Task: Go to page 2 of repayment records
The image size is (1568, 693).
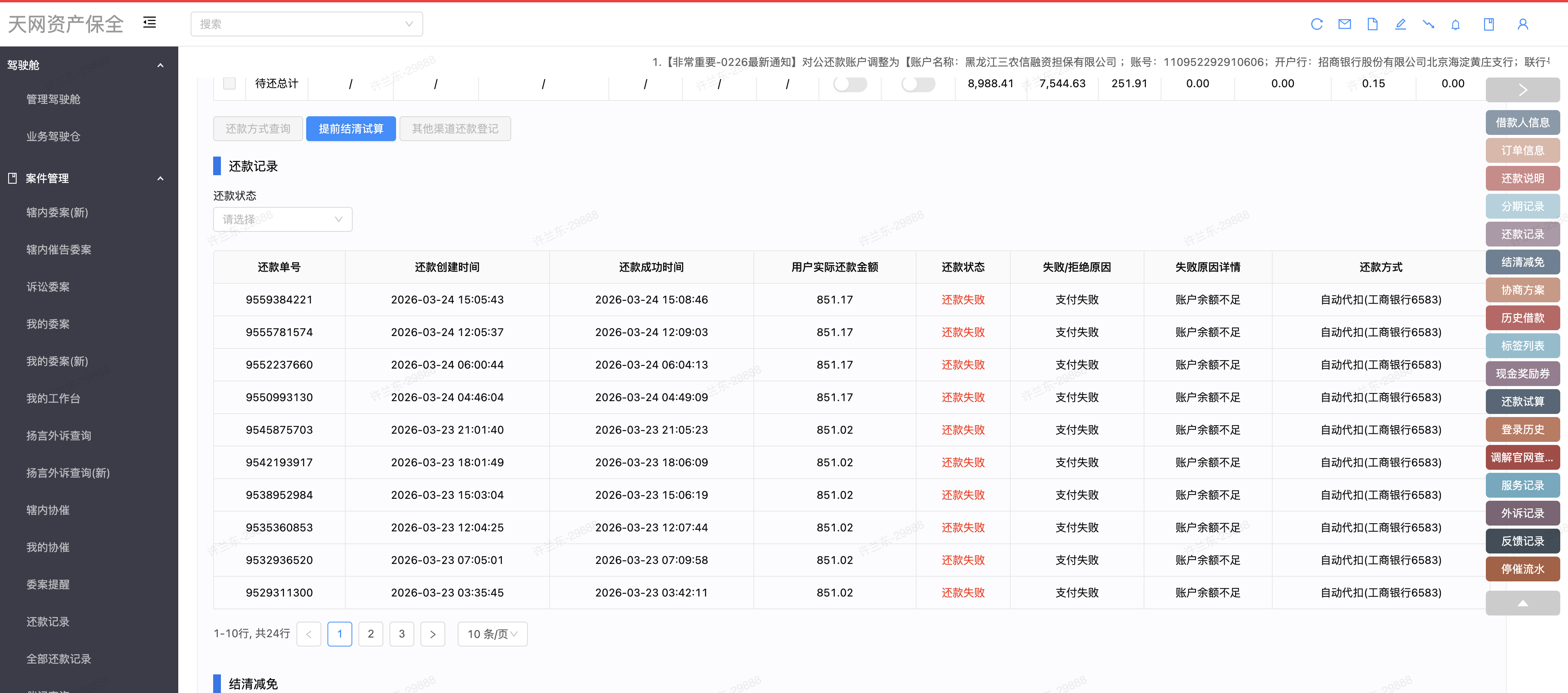Action: click(x=370, y=634)
